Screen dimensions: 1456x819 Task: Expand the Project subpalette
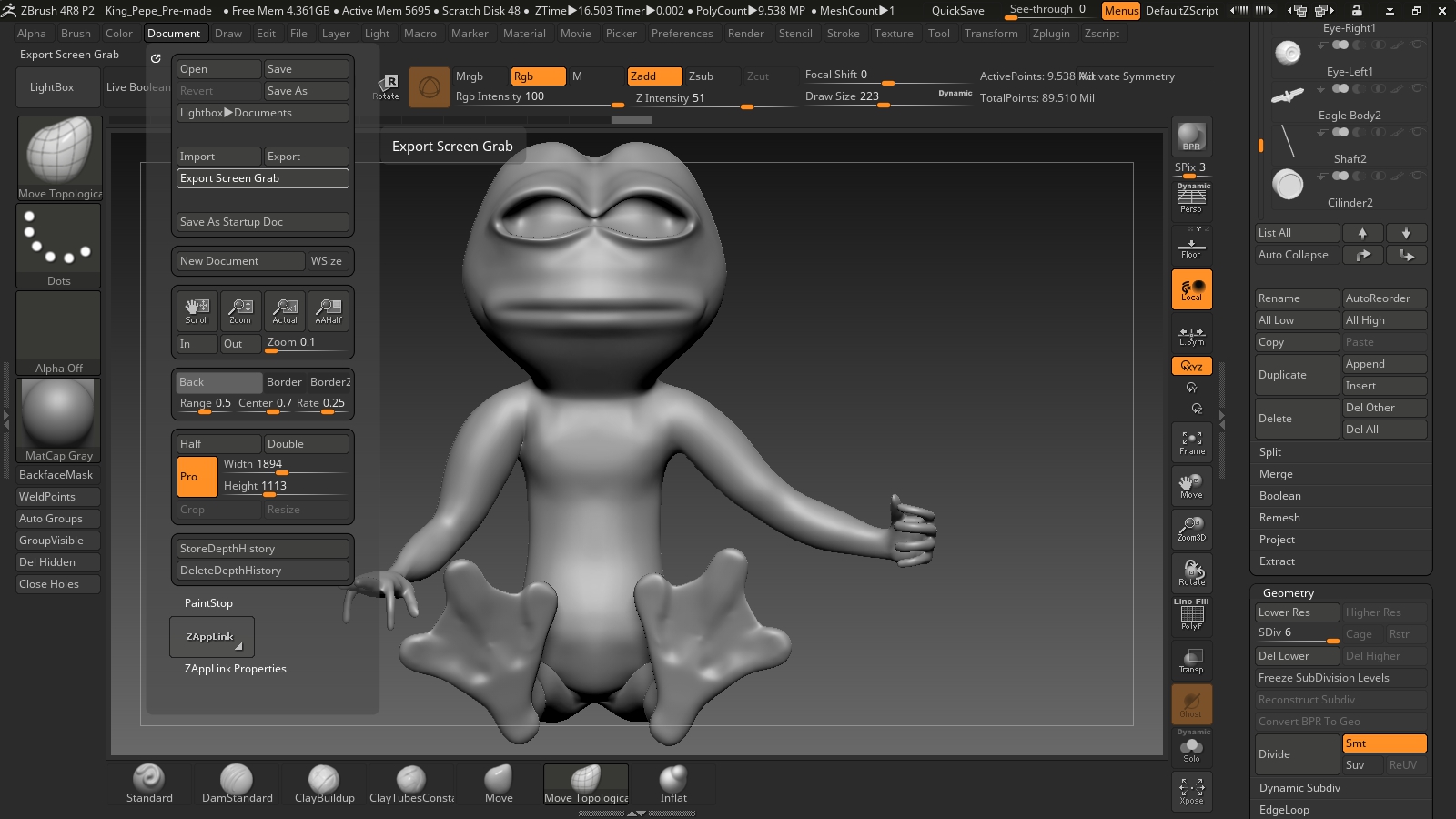[1277, 540]
